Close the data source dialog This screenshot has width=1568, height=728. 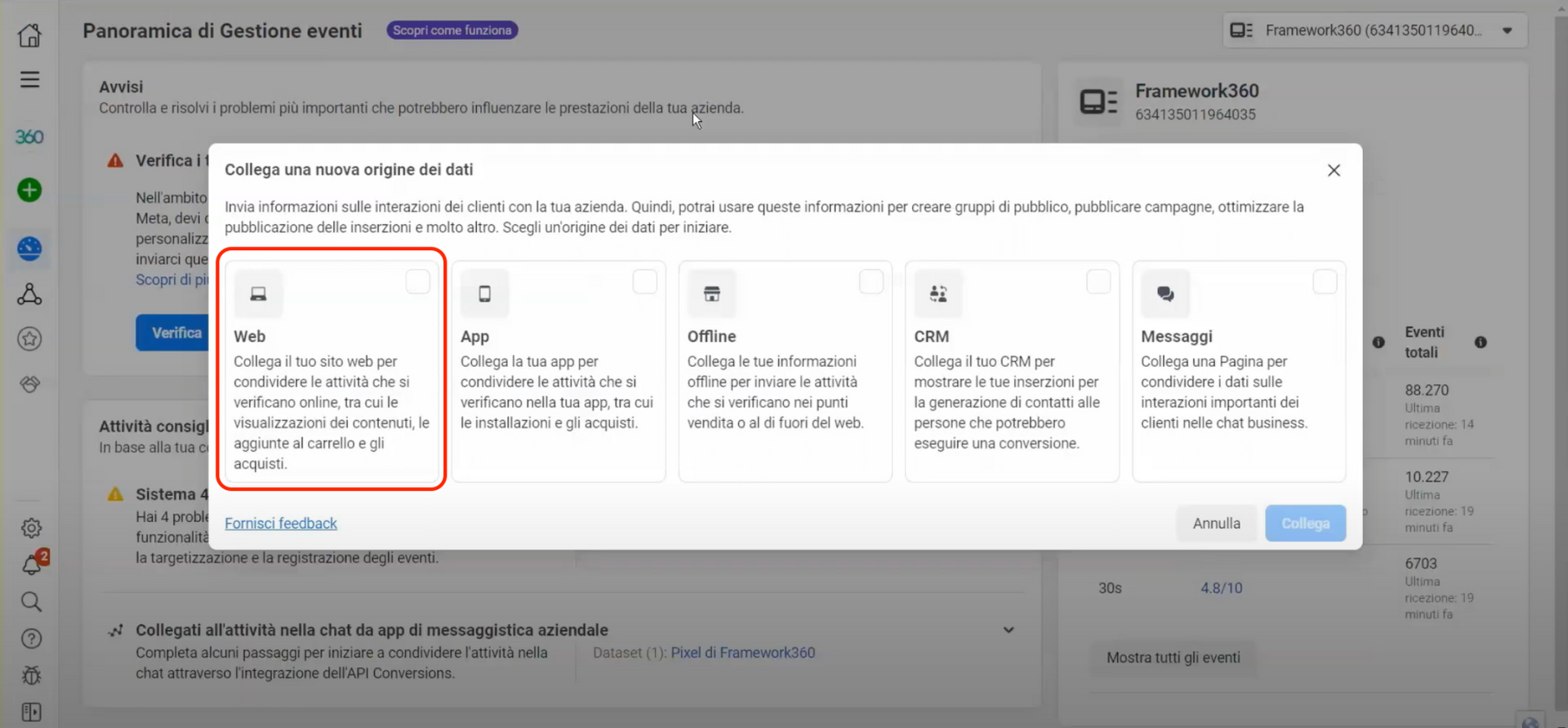coord(1334,170)
